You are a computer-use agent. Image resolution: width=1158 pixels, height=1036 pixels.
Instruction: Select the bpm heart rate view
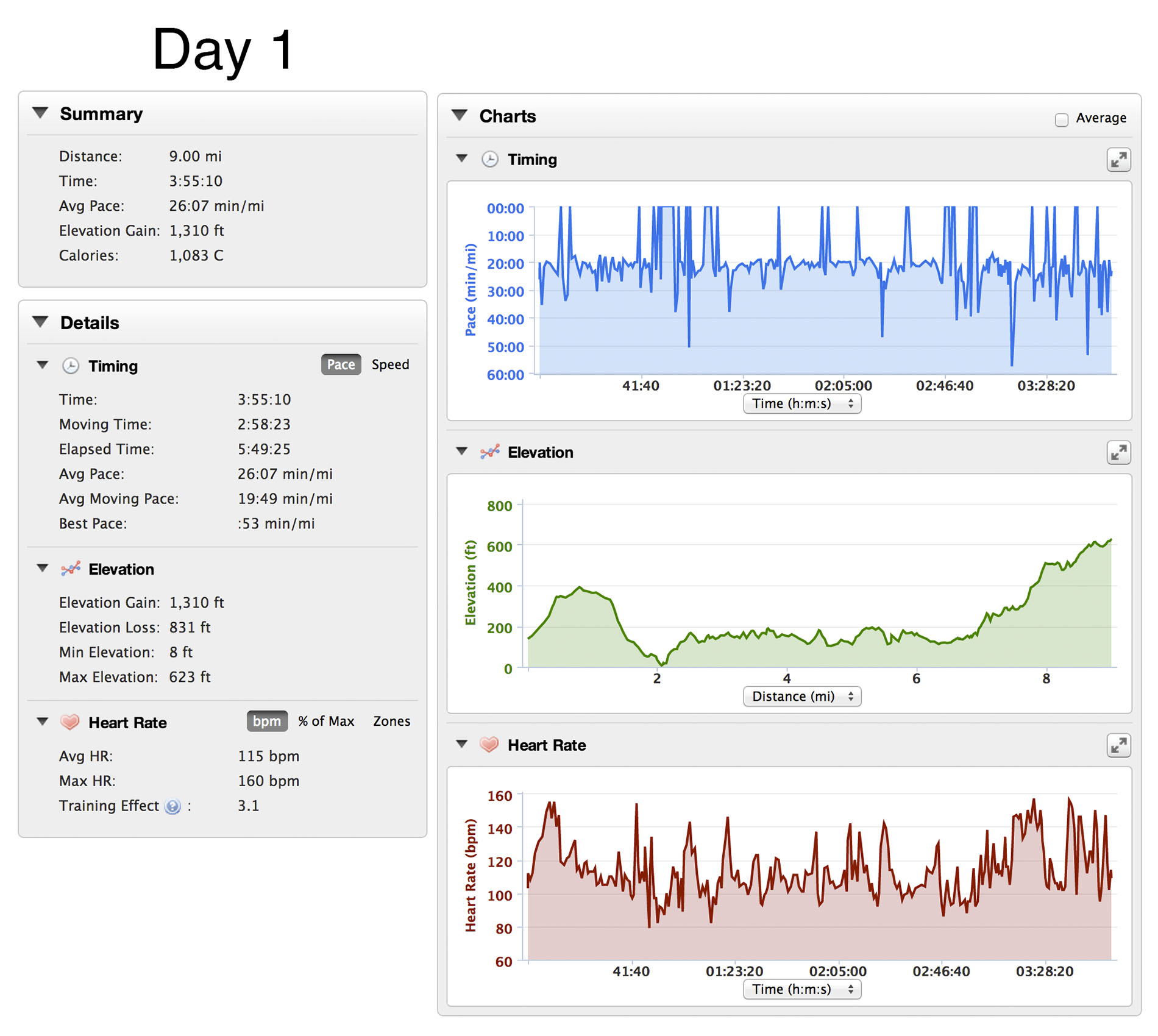click(267, 721)
